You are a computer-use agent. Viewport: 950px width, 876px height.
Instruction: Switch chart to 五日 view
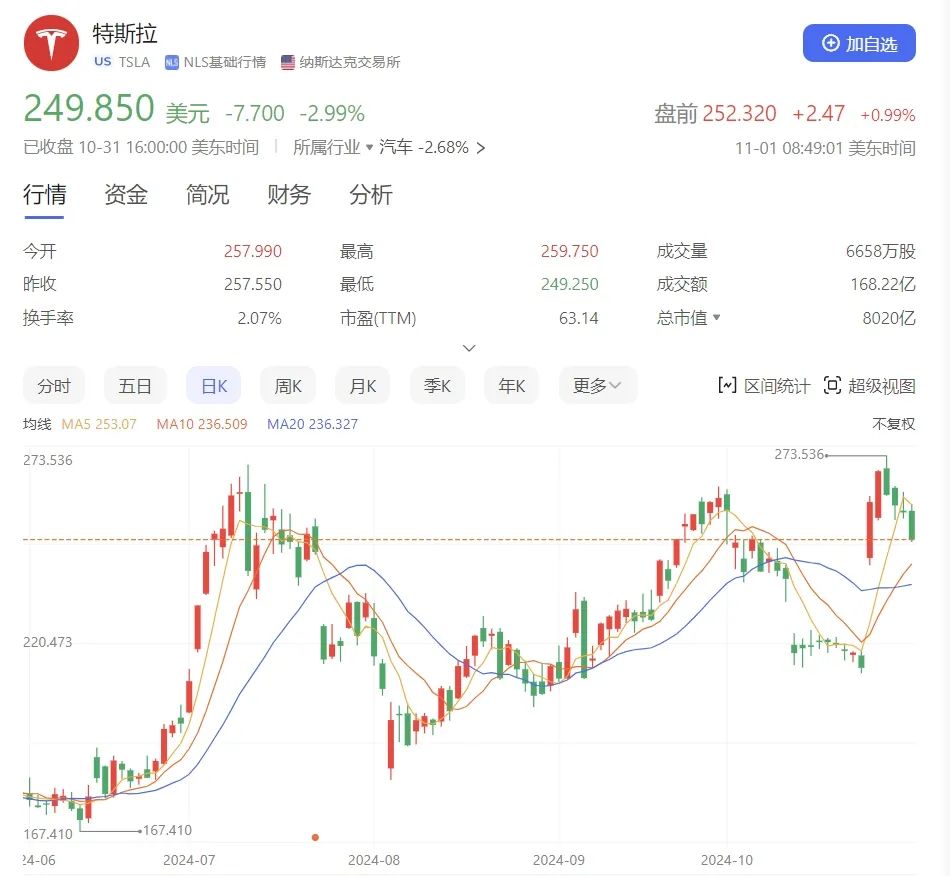[135, 386]
